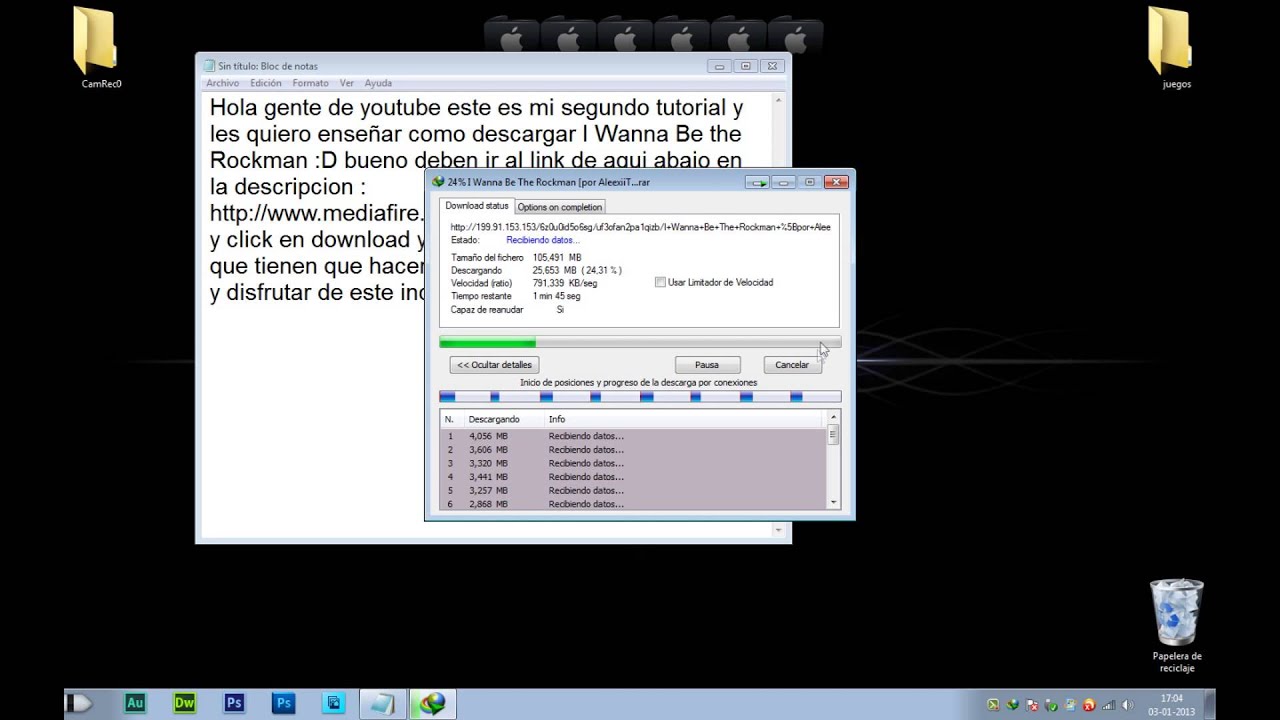Viewport: 1280px width, 720px height.
Task: Select connection row with 4,056 MB
Action: coord(633,436)
